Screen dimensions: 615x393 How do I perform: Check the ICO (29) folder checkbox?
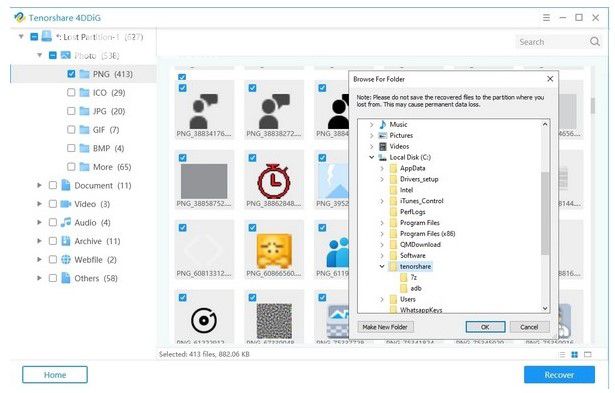point(71,93)
